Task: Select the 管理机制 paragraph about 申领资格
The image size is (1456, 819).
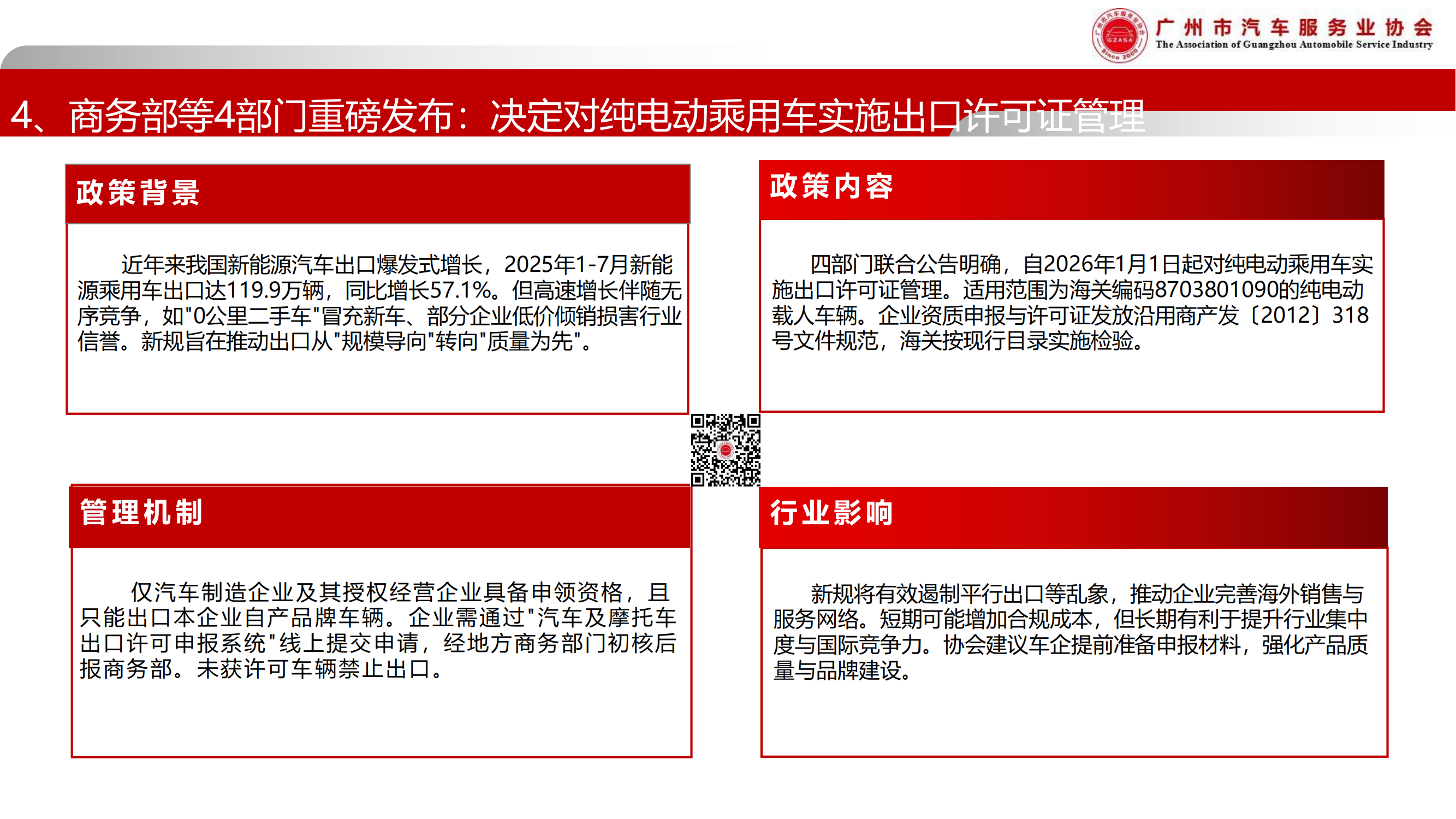Action: pos(379,630)
